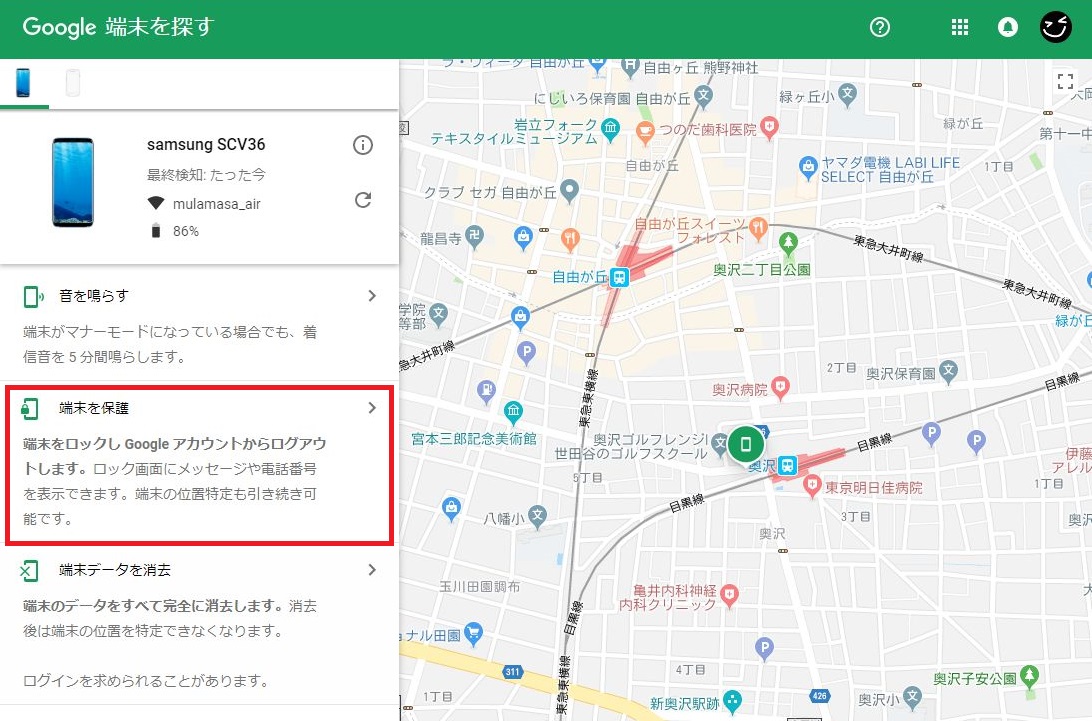This screenshot has height=721, width=1092.
Task: Click the つのだ歯科医院 clinic marker
Action: [x=769, y=127]
